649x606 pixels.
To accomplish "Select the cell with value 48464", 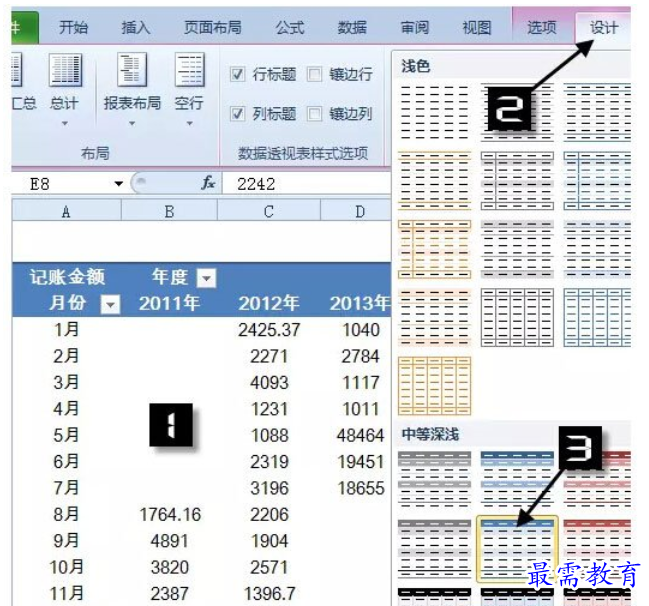I will click(x=361, y=435).
